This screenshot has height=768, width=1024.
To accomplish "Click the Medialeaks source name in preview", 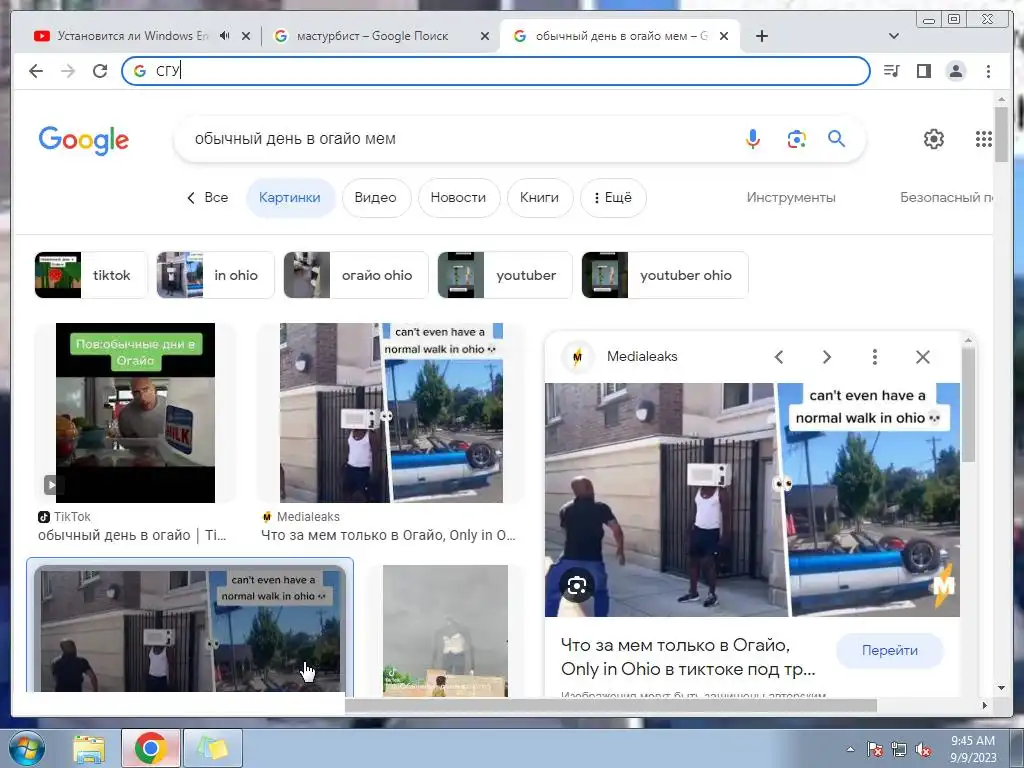I will [642, 357].
